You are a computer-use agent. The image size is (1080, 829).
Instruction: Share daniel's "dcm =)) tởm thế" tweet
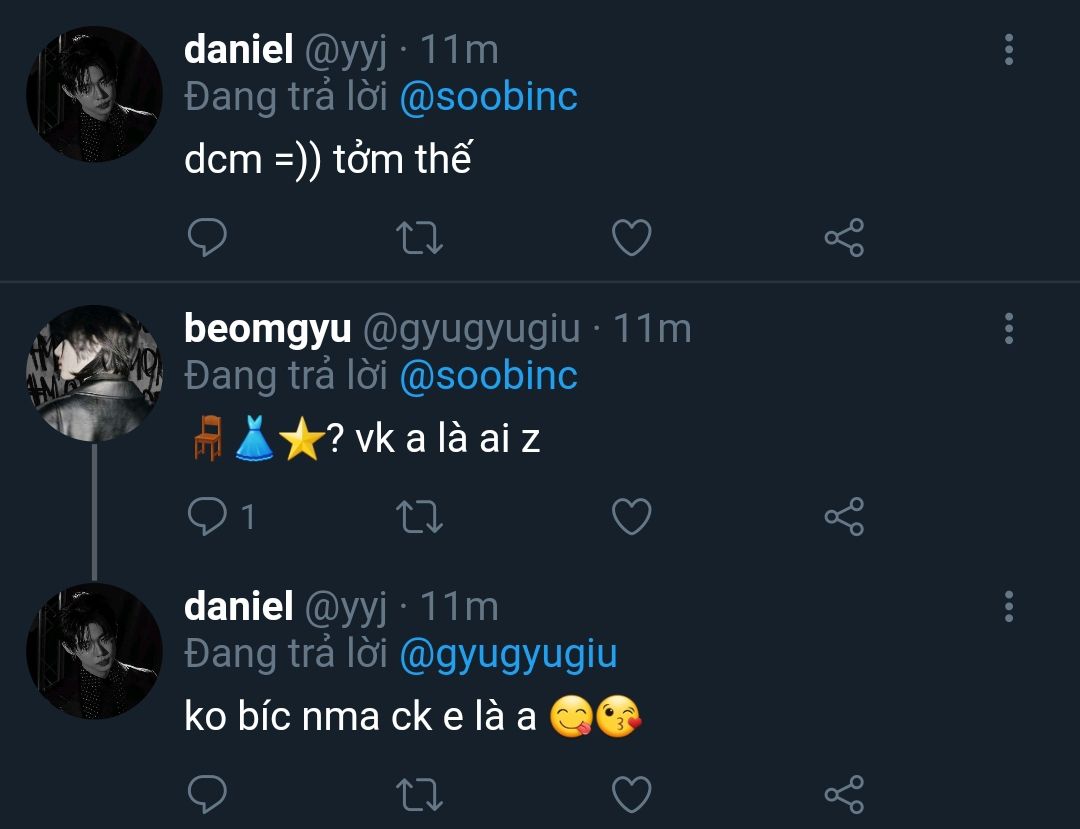[843, 238]
